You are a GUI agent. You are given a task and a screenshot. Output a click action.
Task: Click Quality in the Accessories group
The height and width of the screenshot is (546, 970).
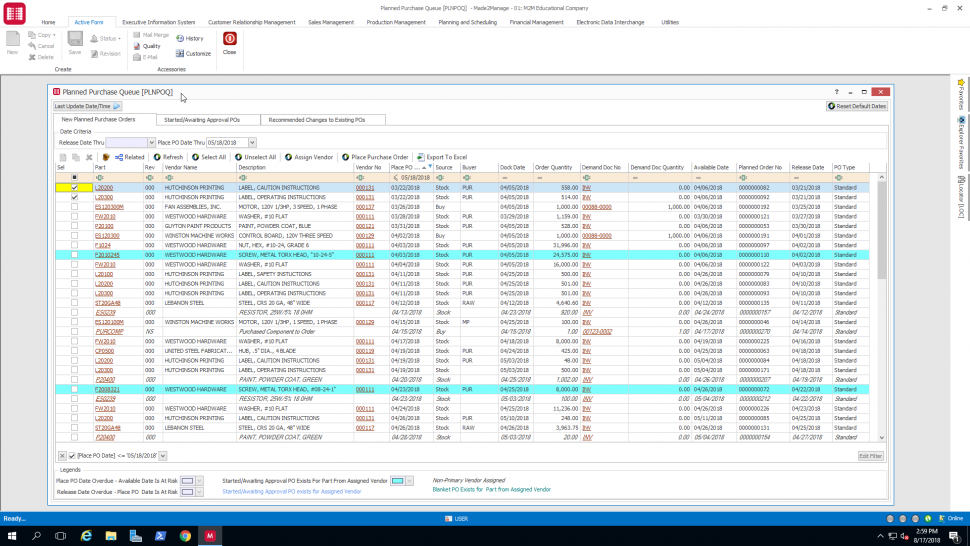point(145,46)
